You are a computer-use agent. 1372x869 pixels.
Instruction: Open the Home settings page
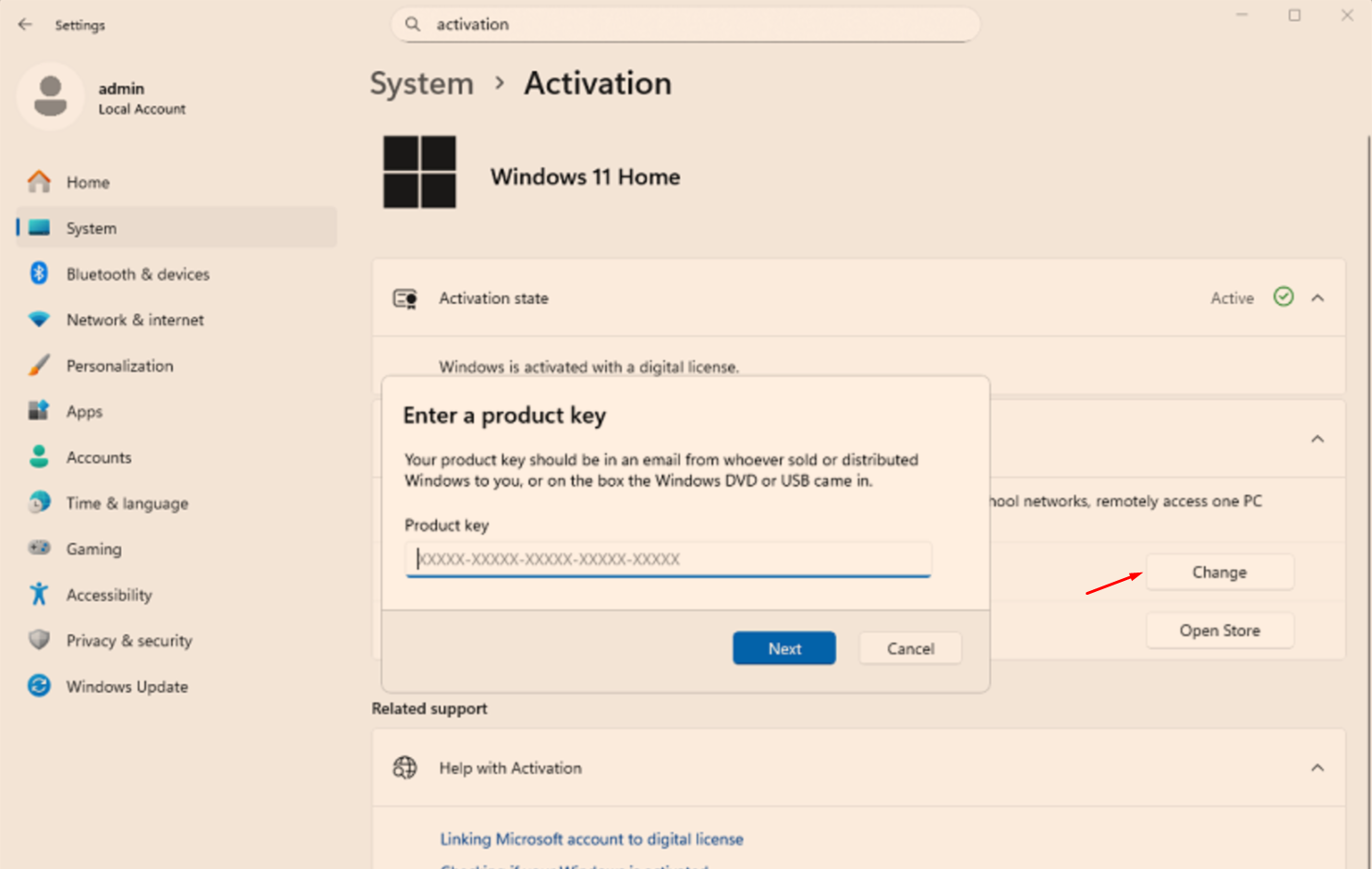click(x=88, y=182)
